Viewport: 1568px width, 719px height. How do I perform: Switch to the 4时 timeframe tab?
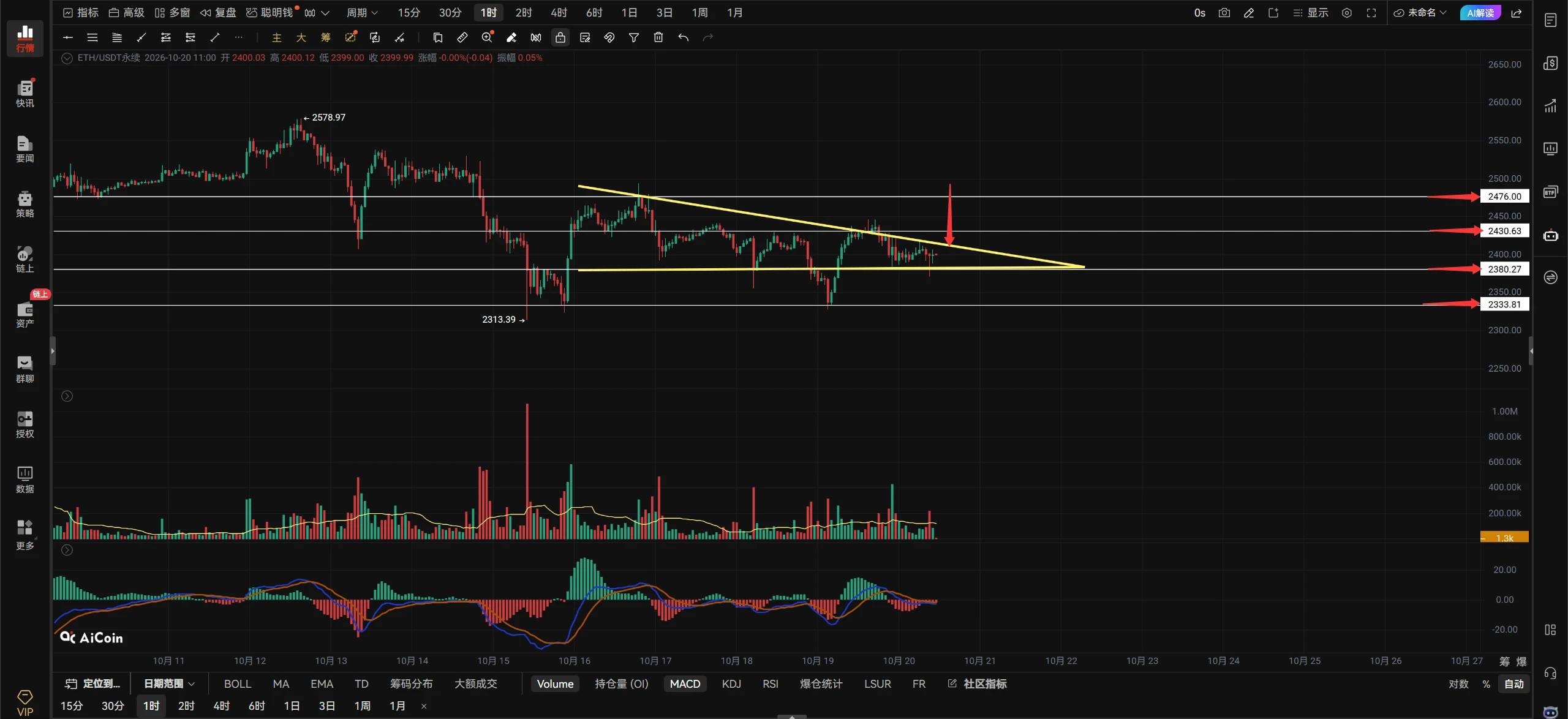(x=559, y=13)
